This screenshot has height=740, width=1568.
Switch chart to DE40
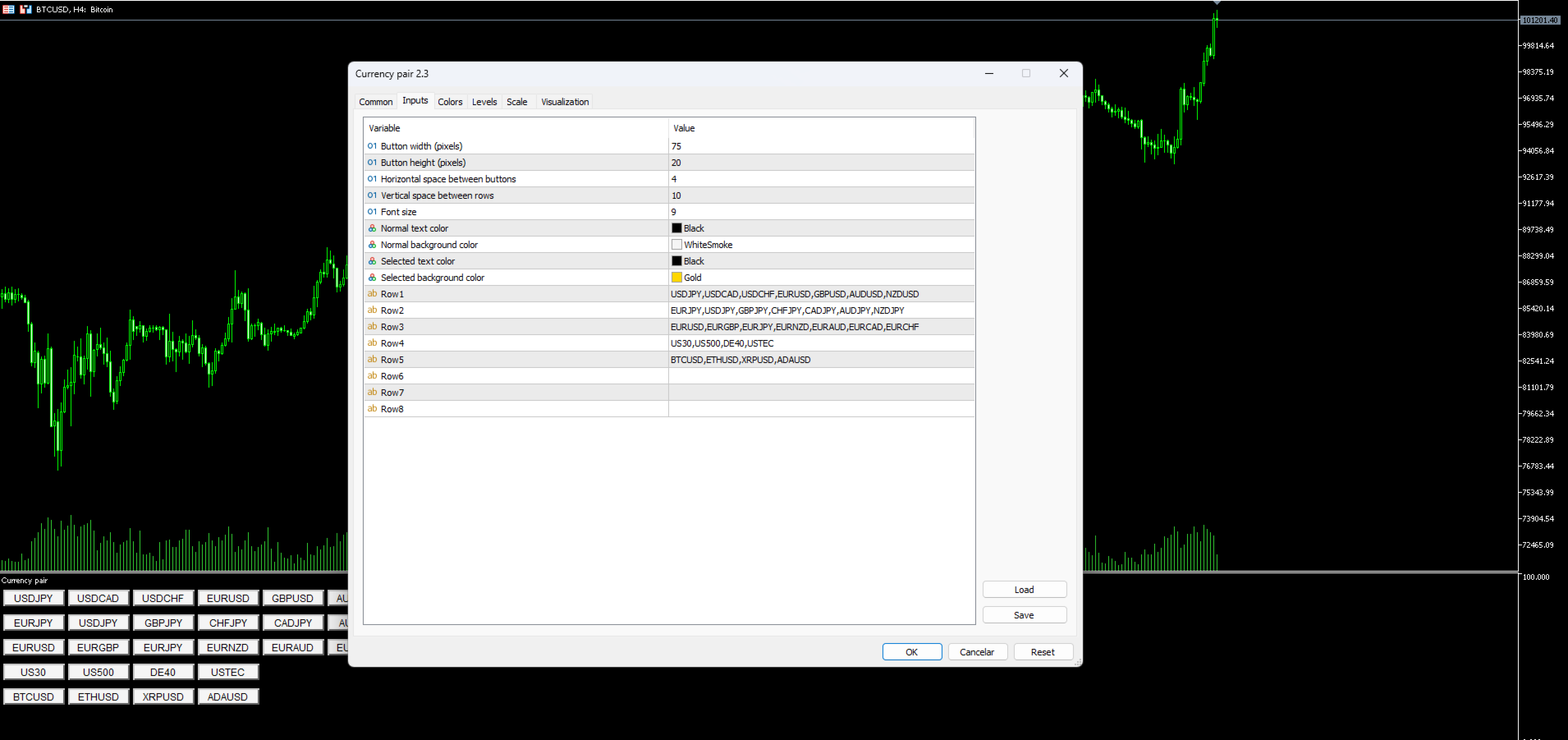tap(163, 673)
